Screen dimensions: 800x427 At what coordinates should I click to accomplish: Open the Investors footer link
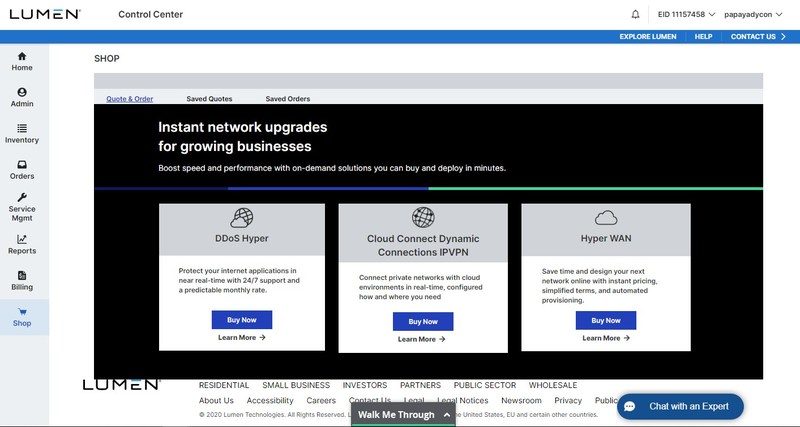[x=365, y=385]
